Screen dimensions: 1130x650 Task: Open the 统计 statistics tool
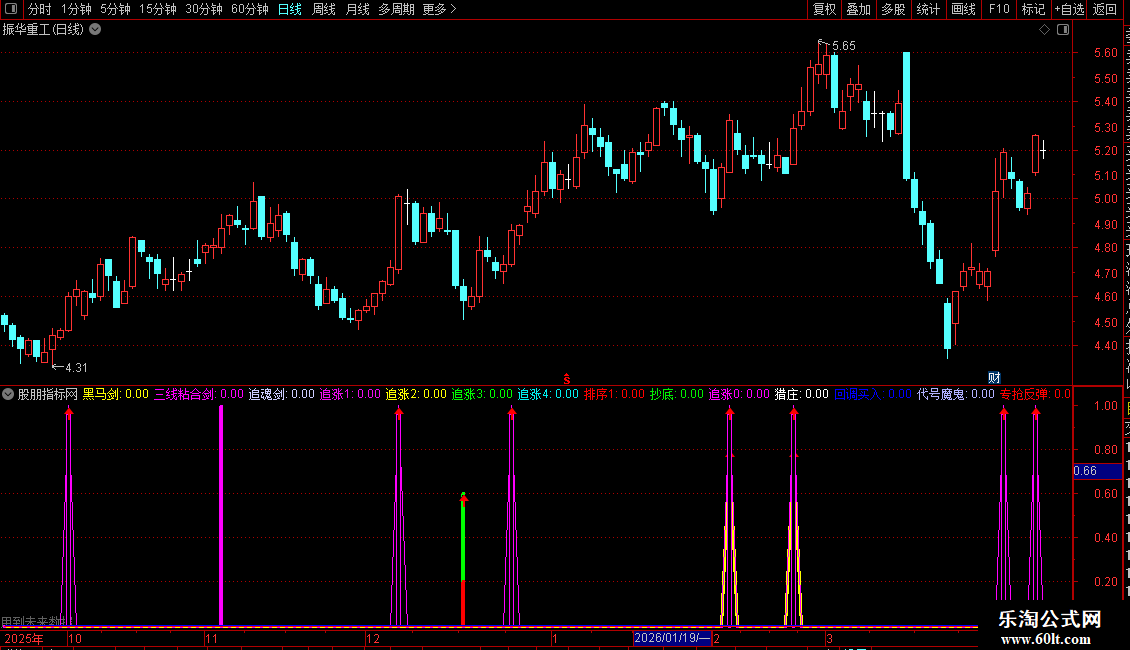coord(927,9)
